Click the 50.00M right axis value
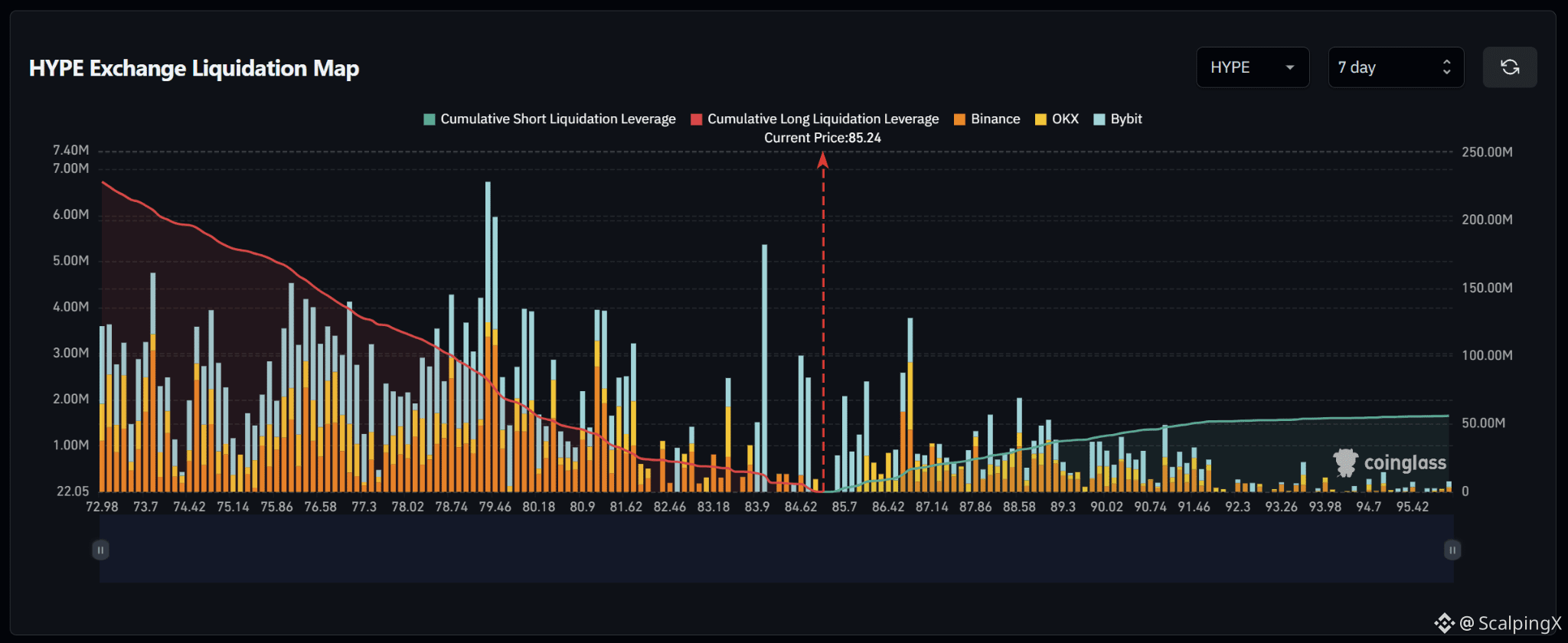Image resolution: width=1568 pixels, height=643 pixels. coord(1483,423)
